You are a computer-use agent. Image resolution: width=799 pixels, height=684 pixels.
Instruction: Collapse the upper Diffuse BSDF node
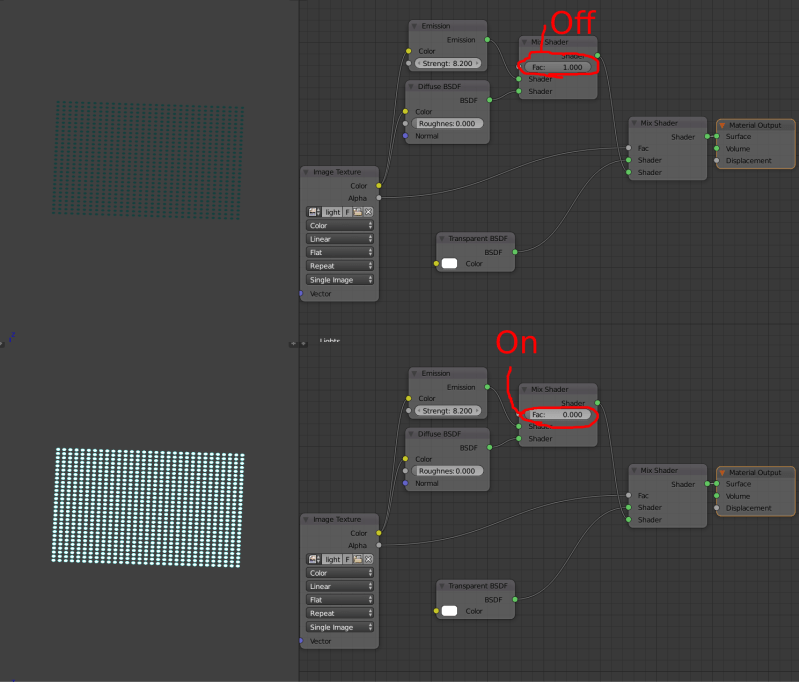[x=411, y=87]
